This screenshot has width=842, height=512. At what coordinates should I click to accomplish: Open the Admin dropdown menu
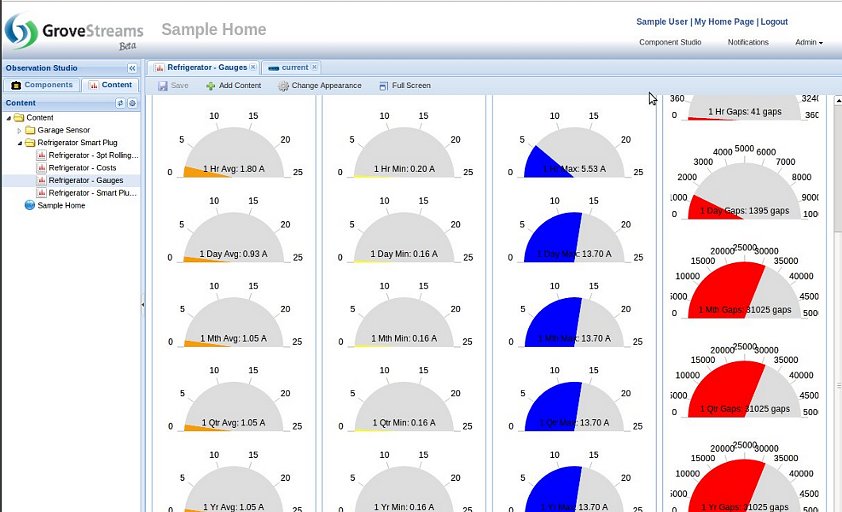click(x=808, y=42)
